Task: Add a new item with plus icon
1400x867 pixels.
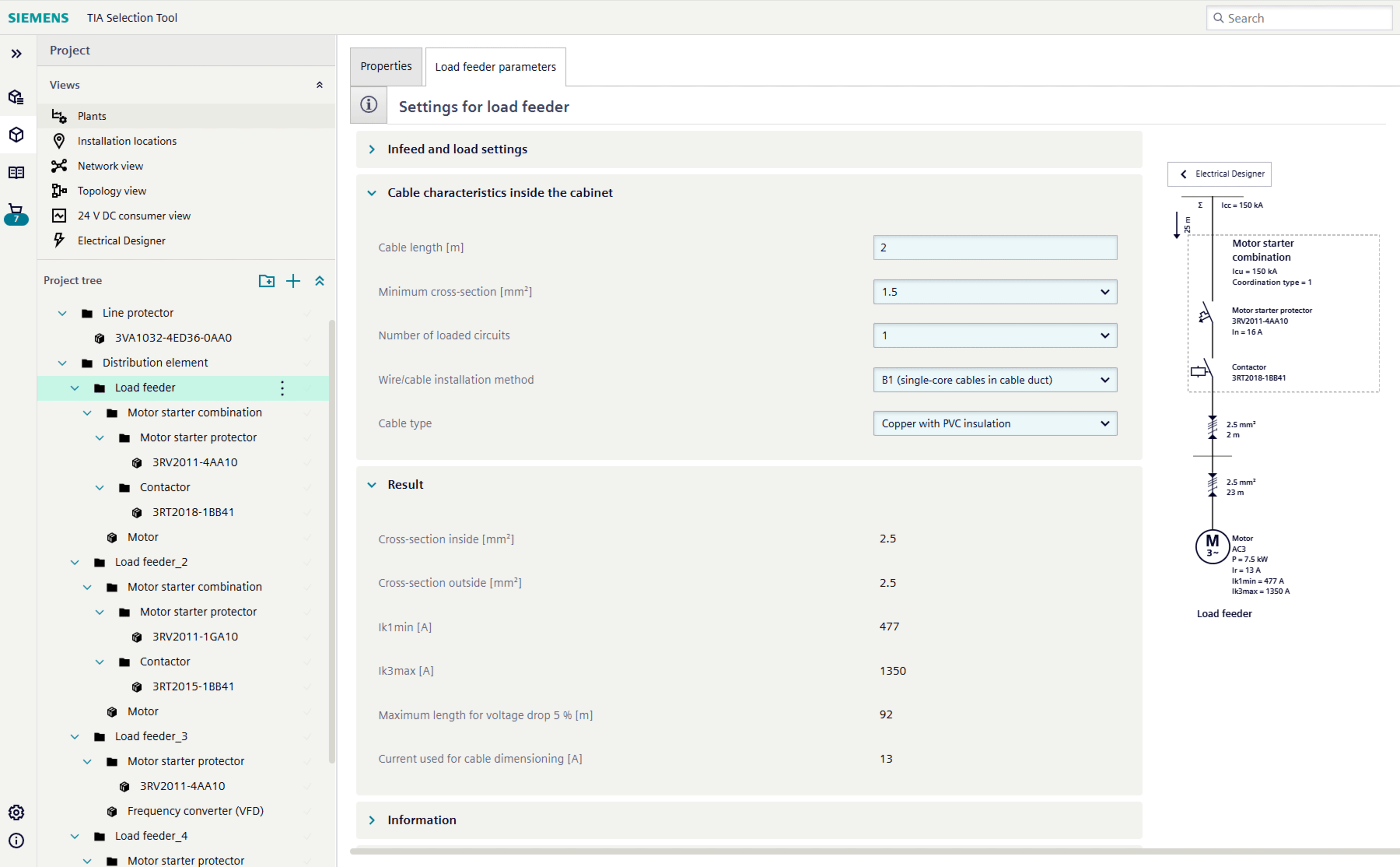Action: [x=293, y=281]
